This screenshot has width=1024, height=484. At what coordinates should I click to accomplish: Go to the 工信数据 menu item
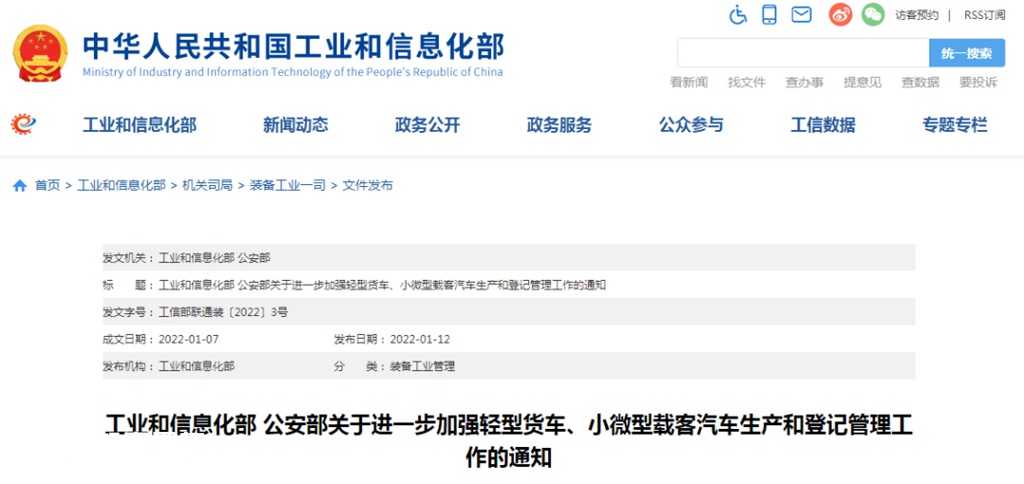823,125
